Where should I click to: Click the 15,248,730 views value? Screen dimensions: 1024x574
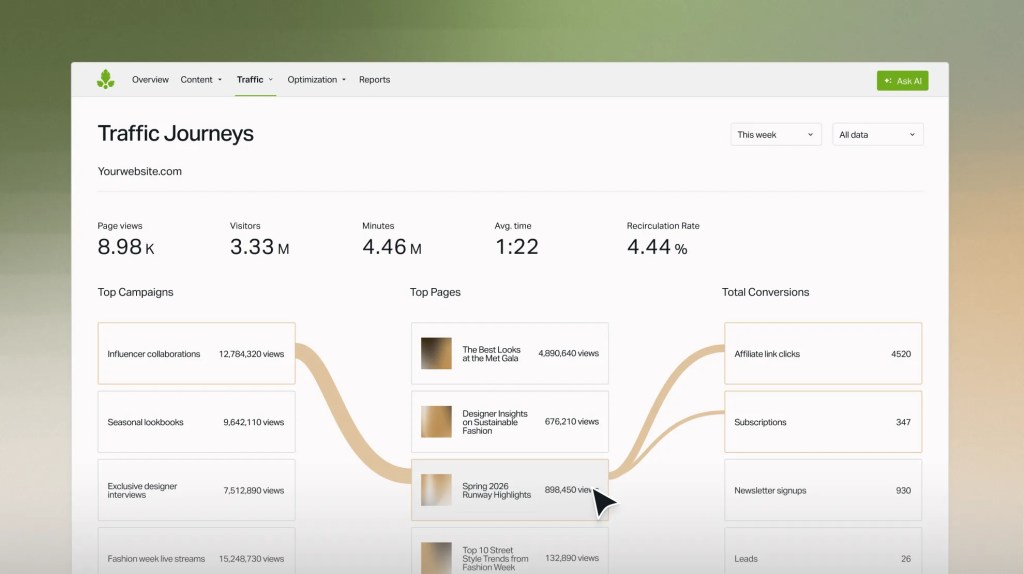pos(251,559)
